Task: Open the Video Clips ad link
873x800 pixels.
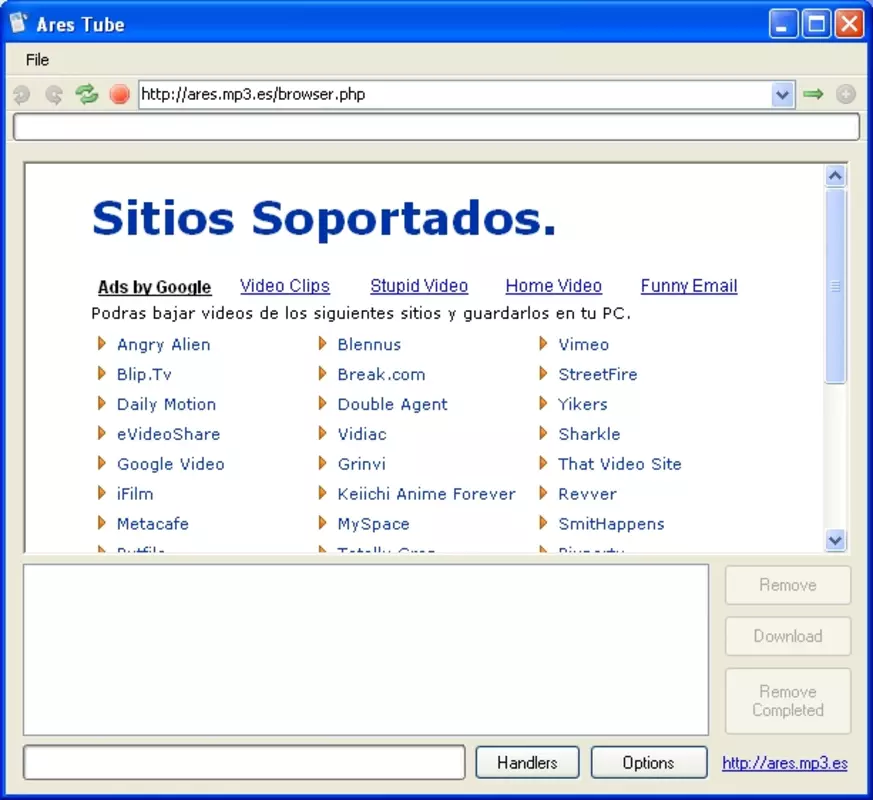Action: (x=285, y=286)
